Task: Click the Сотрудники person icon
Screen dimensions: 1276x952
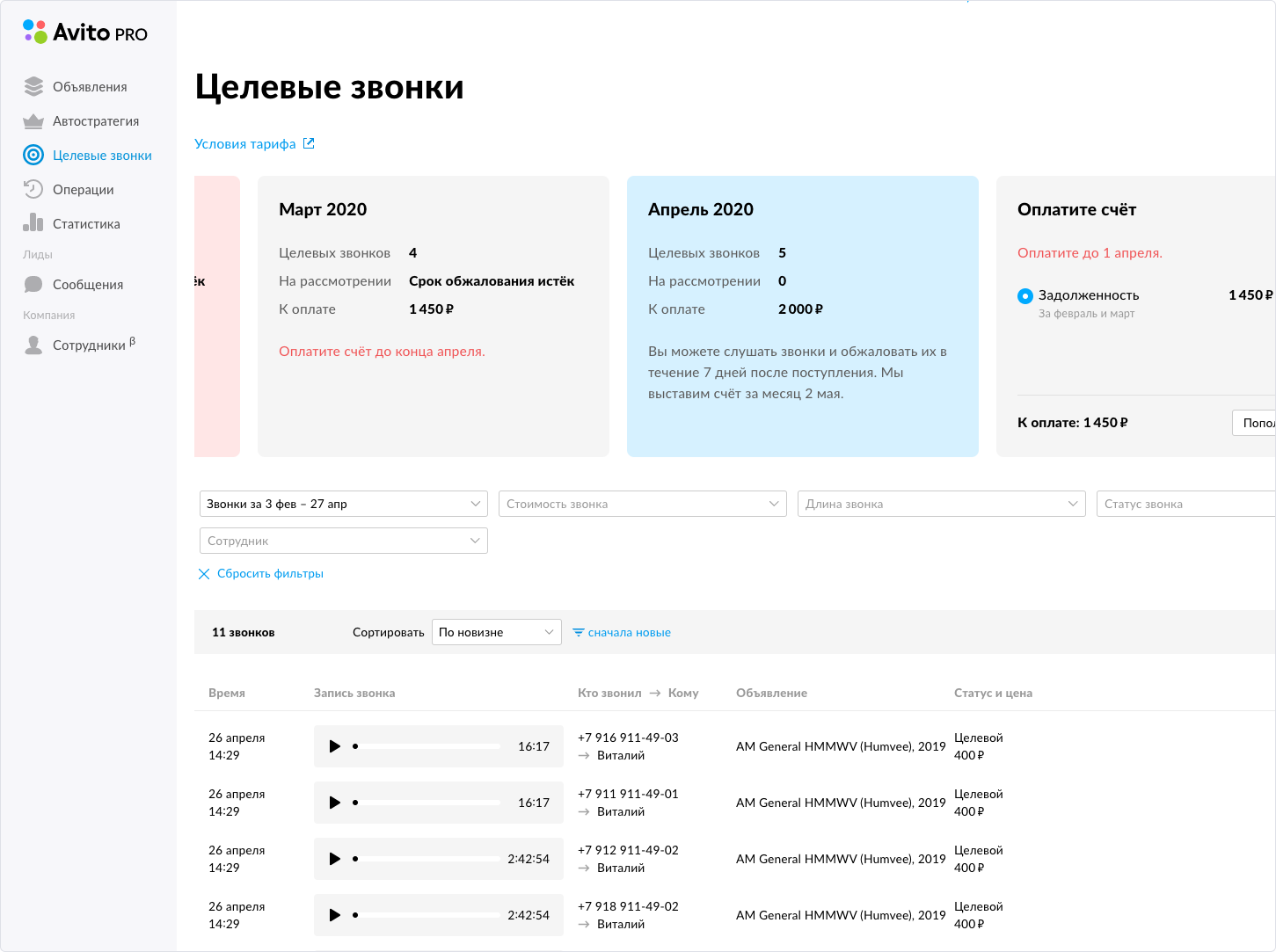Action: click(x=33, y=345)
